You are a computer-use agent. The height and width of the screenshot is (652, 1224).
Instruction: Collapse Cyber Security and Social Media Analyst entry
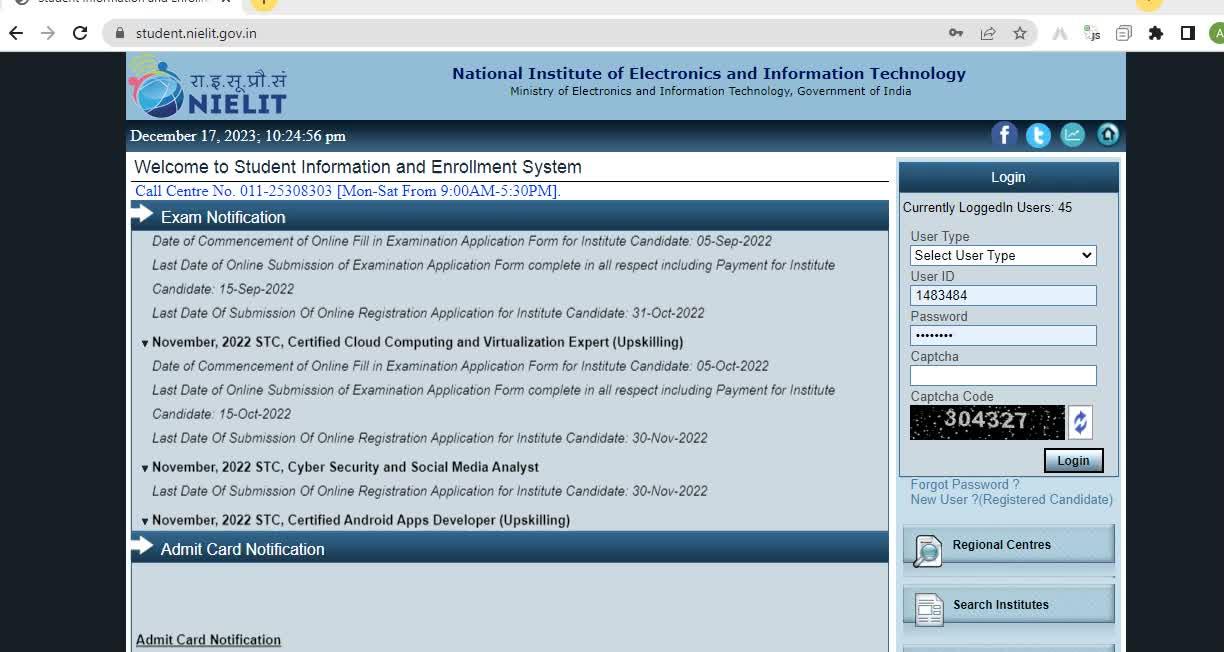[145, 468]
